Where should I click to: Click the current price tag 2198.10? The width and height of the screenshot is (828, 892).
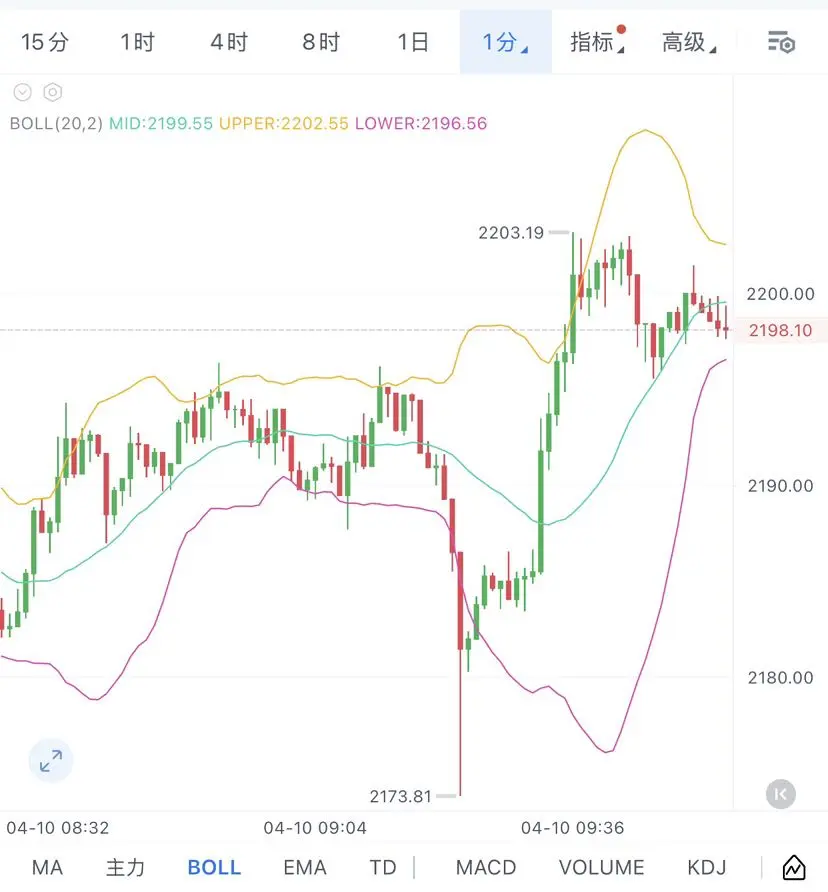point(780,330)
